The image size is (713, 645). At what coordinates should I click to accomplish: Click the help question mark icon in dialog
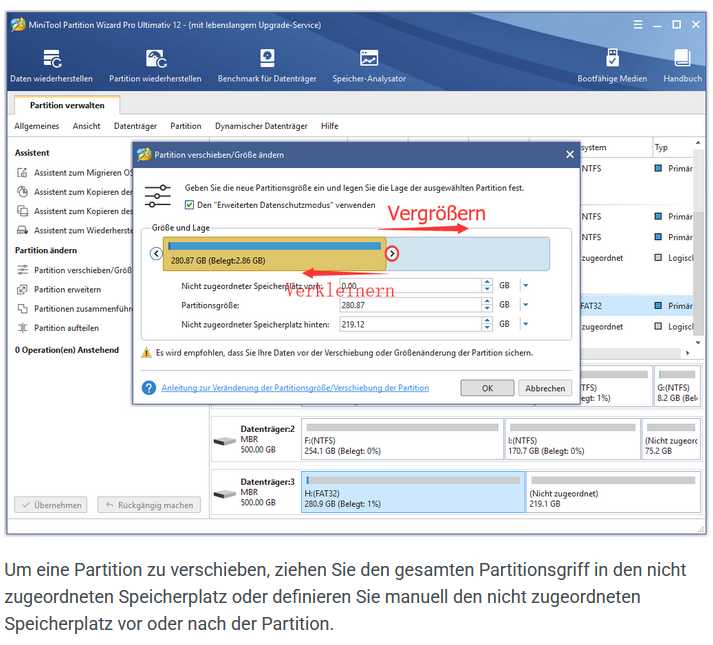149,388
